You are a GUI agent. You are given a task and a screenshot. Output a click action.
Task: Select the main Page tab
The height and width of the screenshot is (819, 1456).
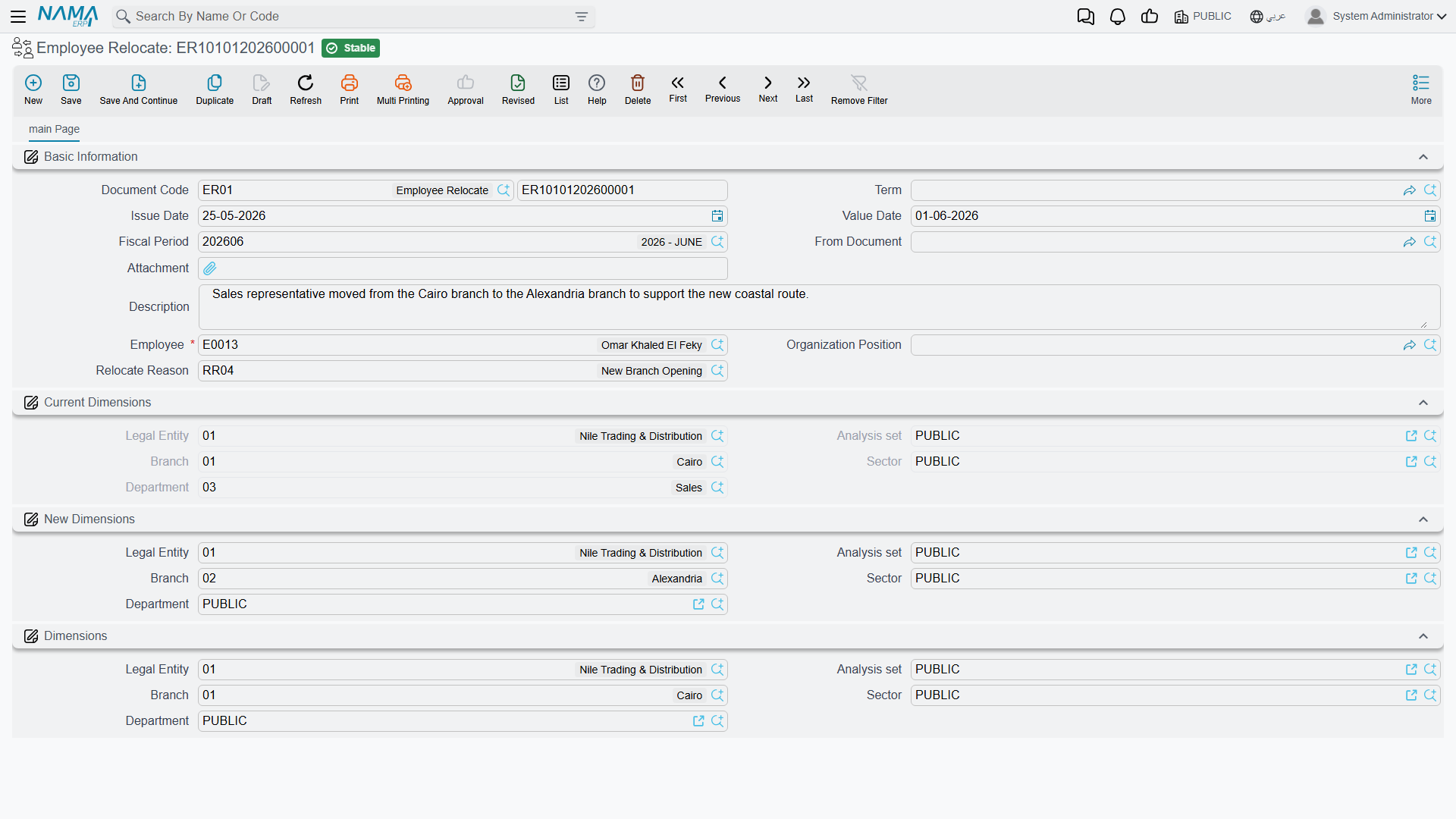[x=54, y=129]
